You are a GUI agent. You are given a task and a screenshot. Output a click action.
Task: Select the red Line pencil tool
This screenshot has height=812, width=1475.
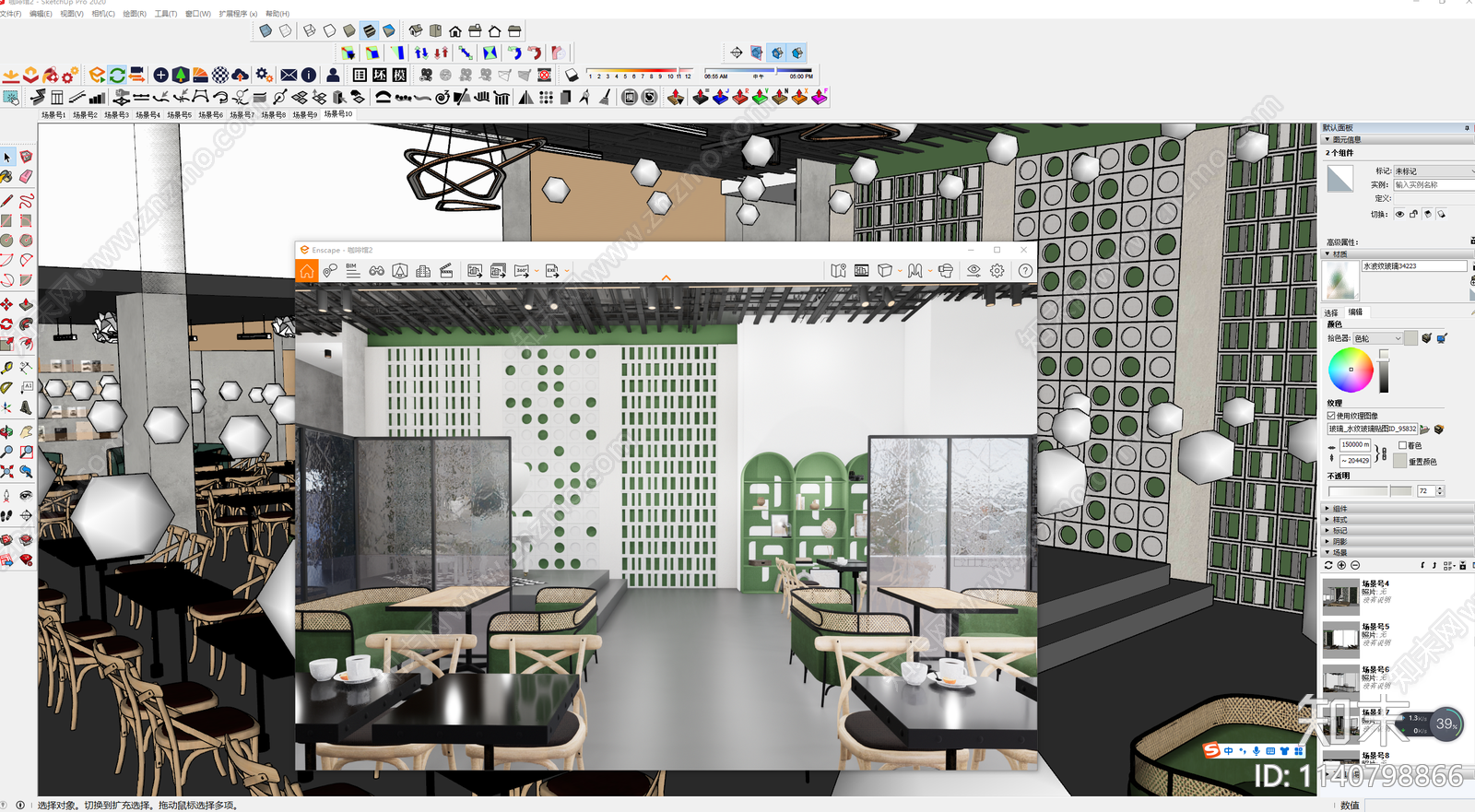pyautogui.click(x=6, y=200)
